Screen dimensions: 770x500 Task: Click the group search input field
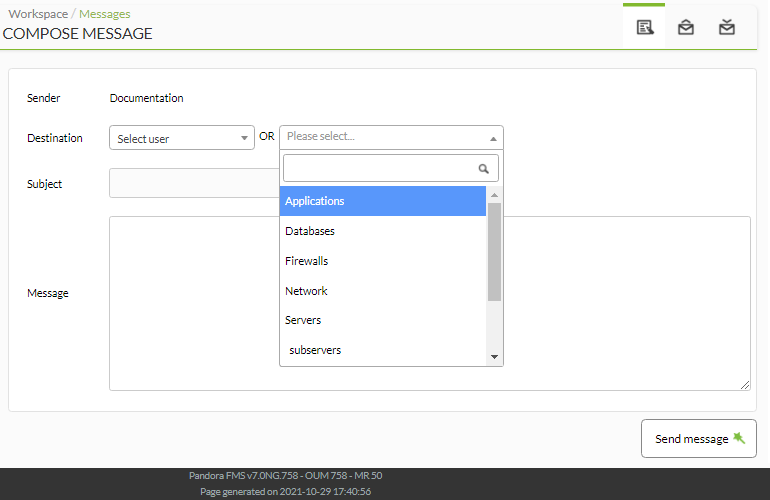pyautogui.click(x=391, y=168)
